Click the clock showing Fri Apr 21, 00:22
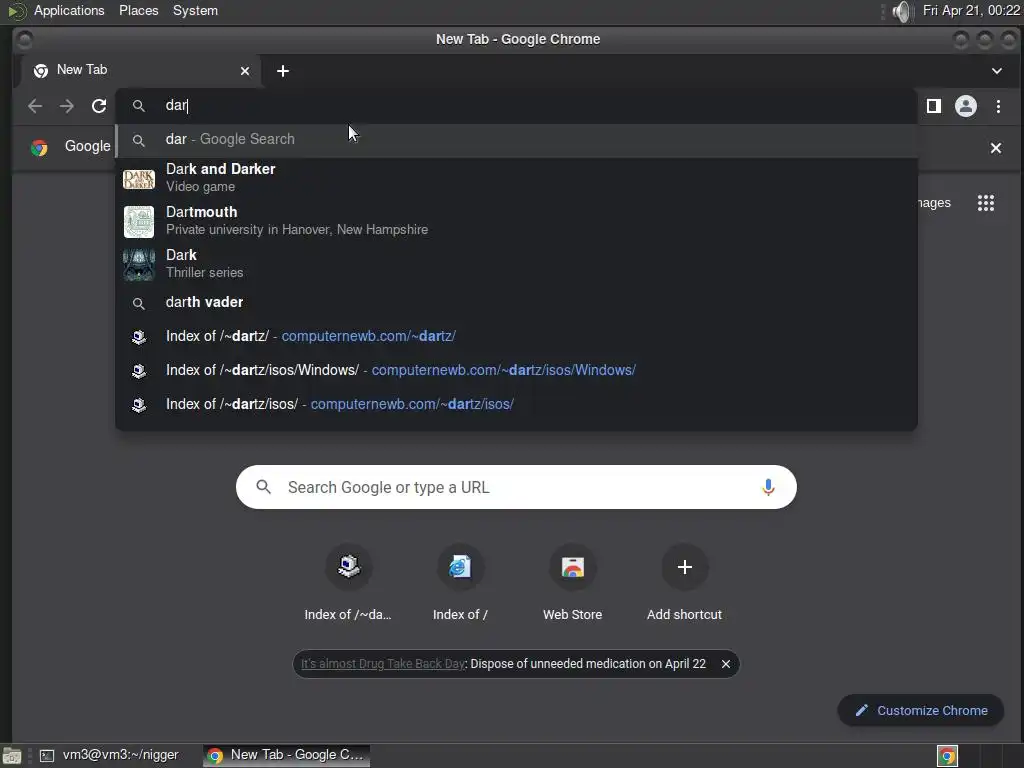This screenshot has height=768, width=1024. tap(971, 10)
